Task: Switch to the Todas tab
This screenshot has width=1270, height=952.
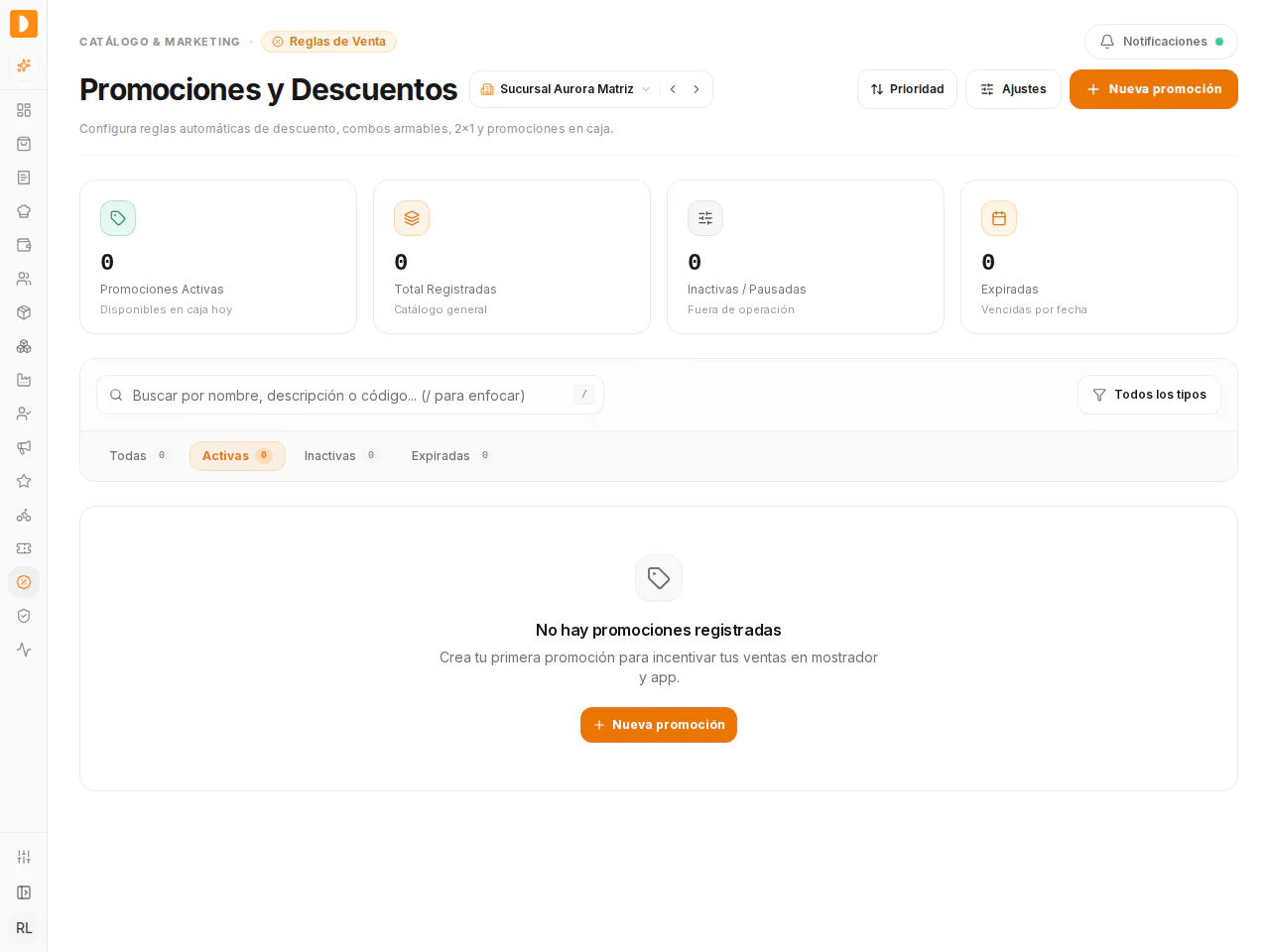Action: coord(138,456)
